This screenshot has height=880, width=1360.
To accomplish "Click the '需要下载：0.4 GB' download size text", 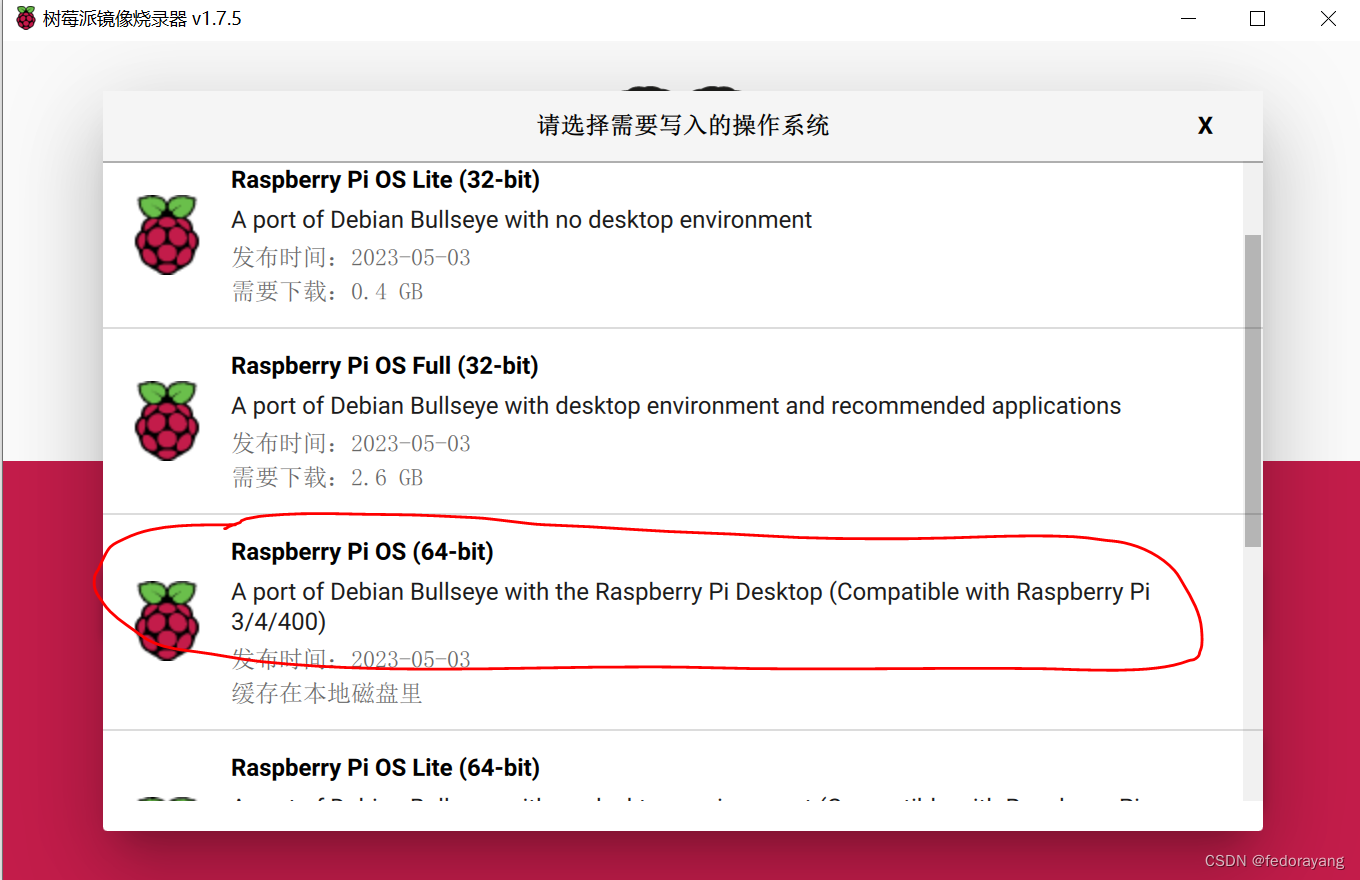I will pos(327,292).
